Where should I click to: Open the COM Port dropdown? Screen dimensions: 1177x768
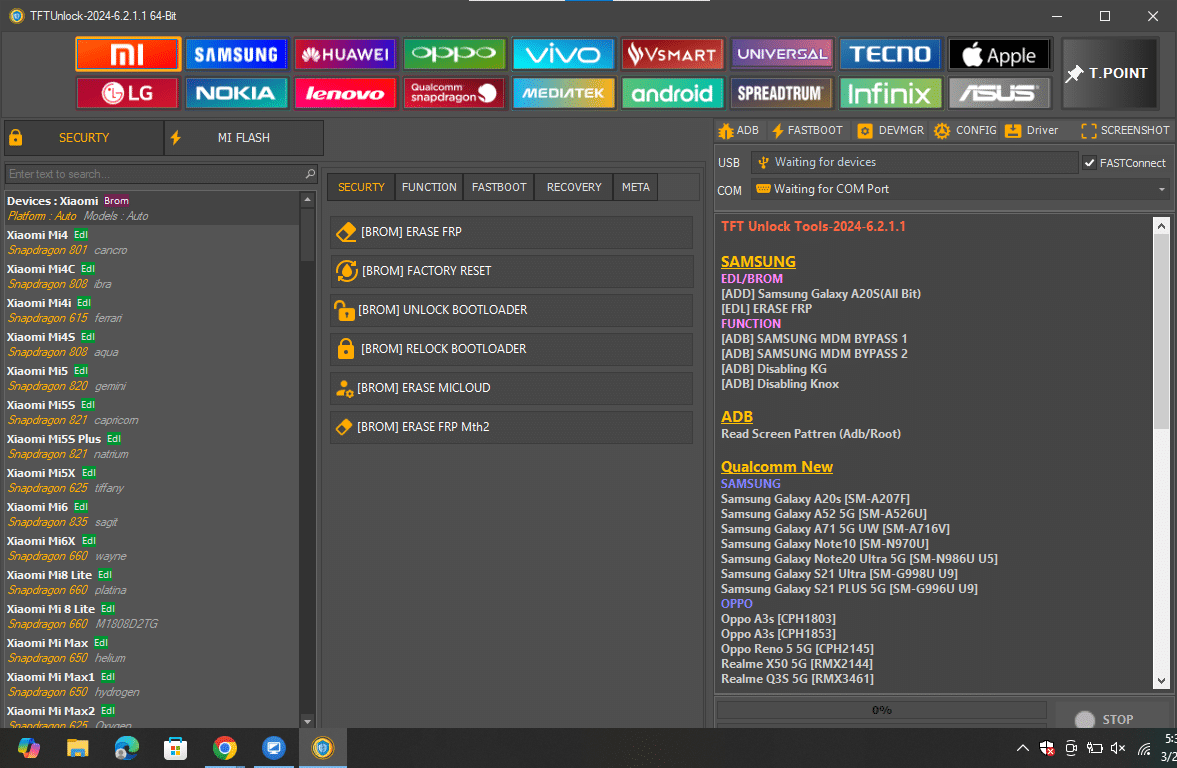(1160, 189)
